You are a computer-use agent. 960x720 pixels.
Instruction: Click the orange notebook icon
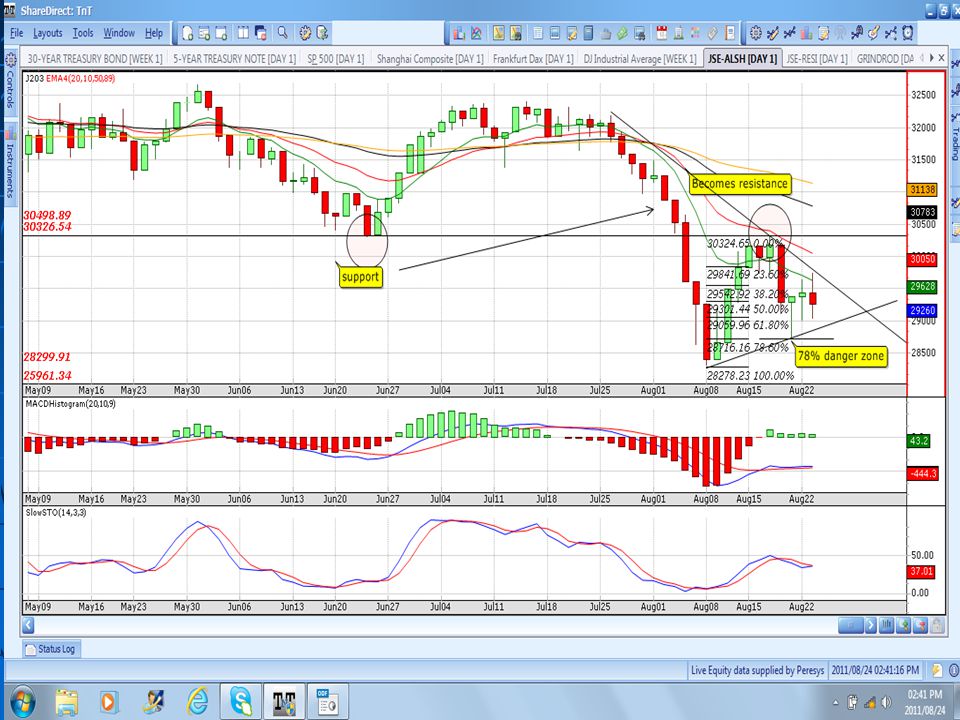730,33
